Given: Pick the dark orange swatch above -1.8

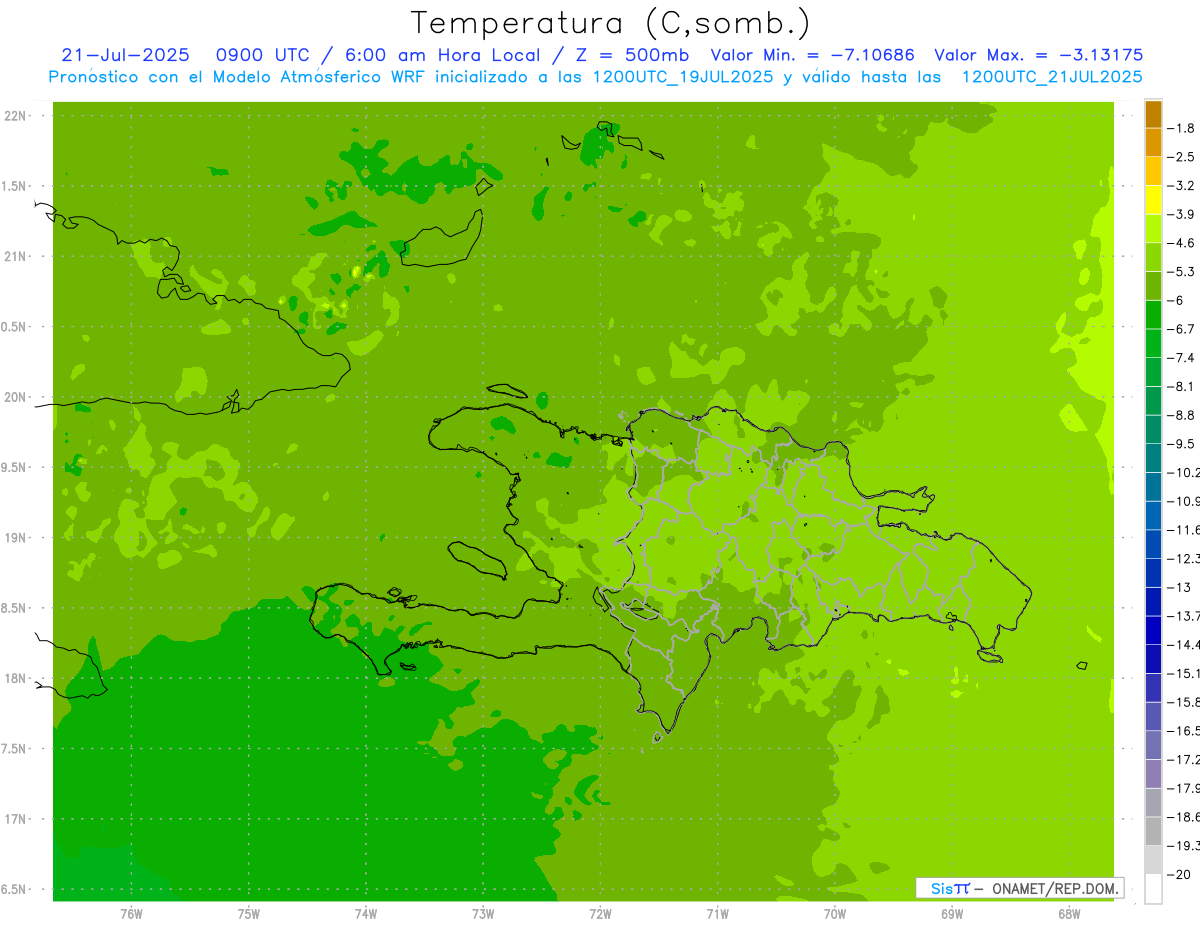Looking at the screenshot, I should tap(1153, 114).
